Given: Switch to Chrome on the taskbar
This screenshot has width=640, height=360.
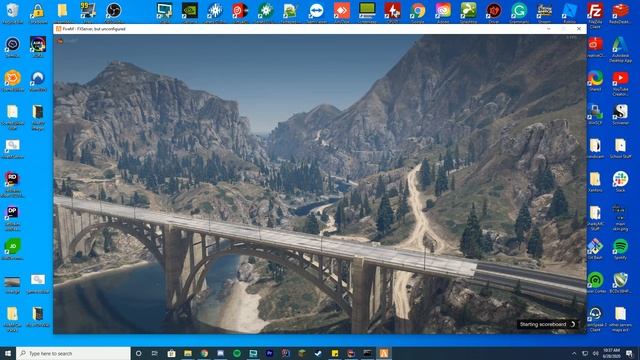Looking at the screenshot, I should [x=204, y=353].
